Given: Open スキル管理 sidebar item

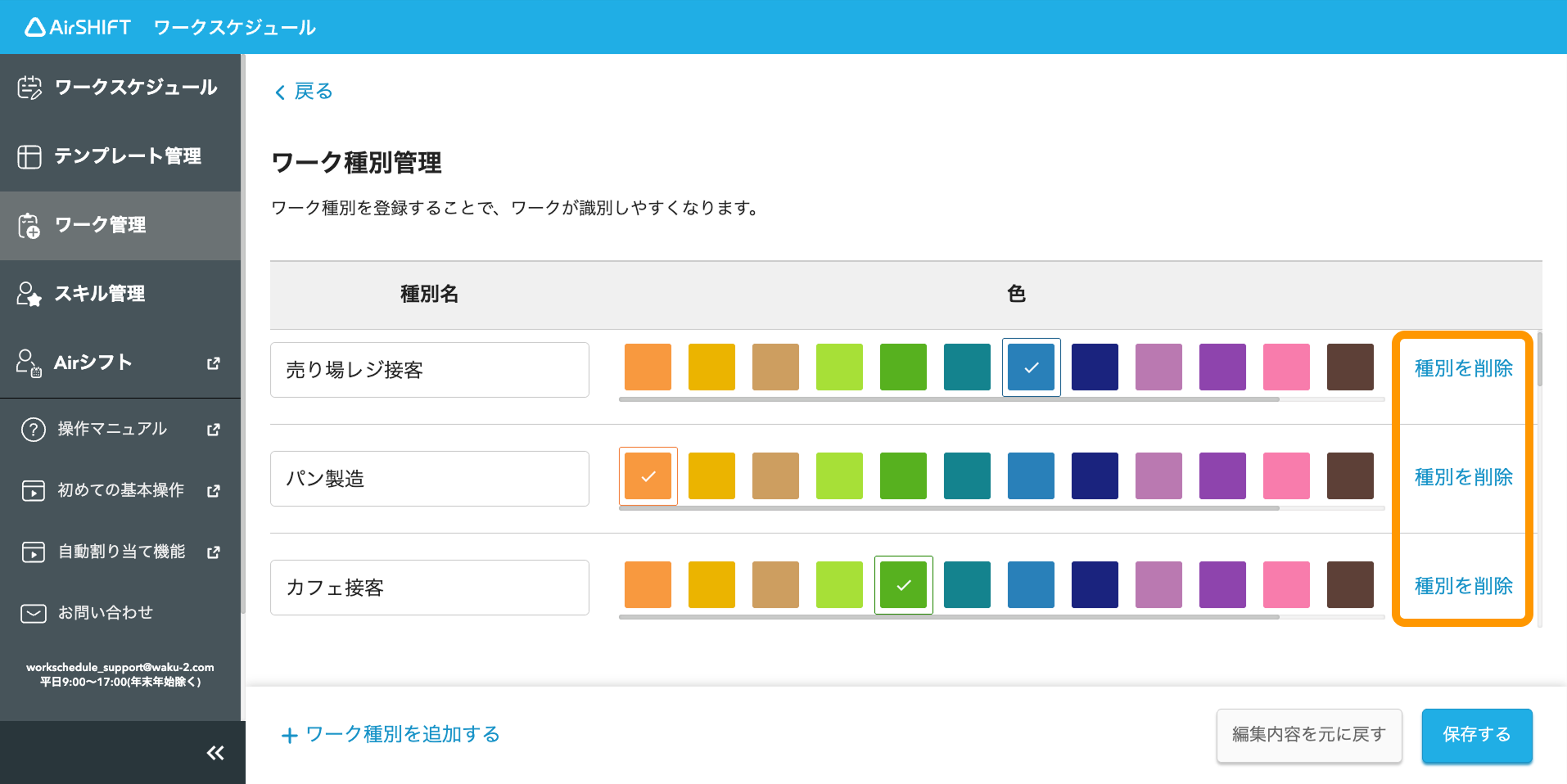Looking at the screenshot, I should (120, 294).
